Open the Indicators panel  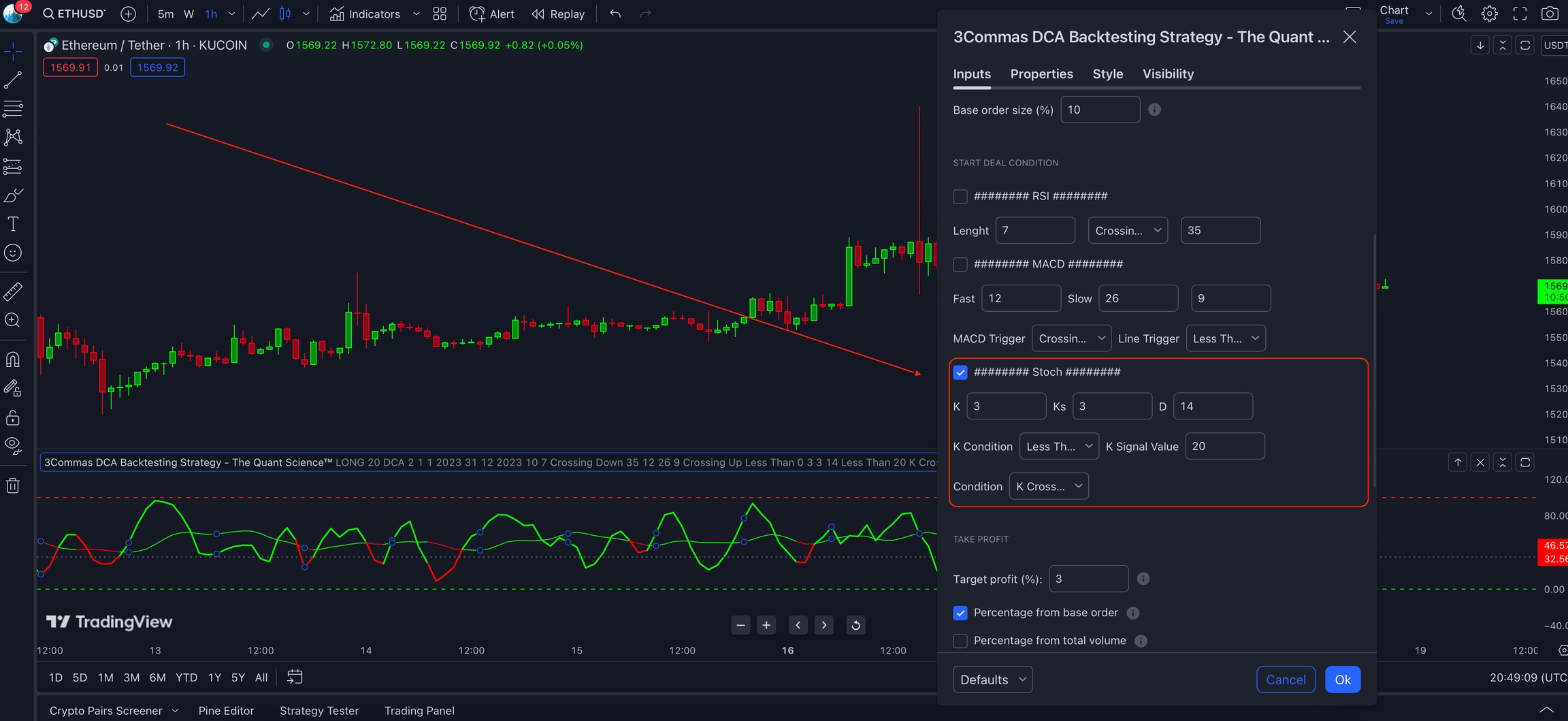coord(365,14)
